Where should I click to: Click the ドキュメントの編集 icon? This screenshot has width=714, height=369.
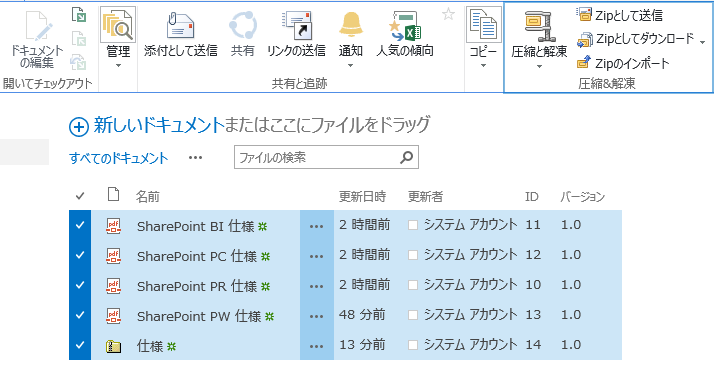[38, 25]
